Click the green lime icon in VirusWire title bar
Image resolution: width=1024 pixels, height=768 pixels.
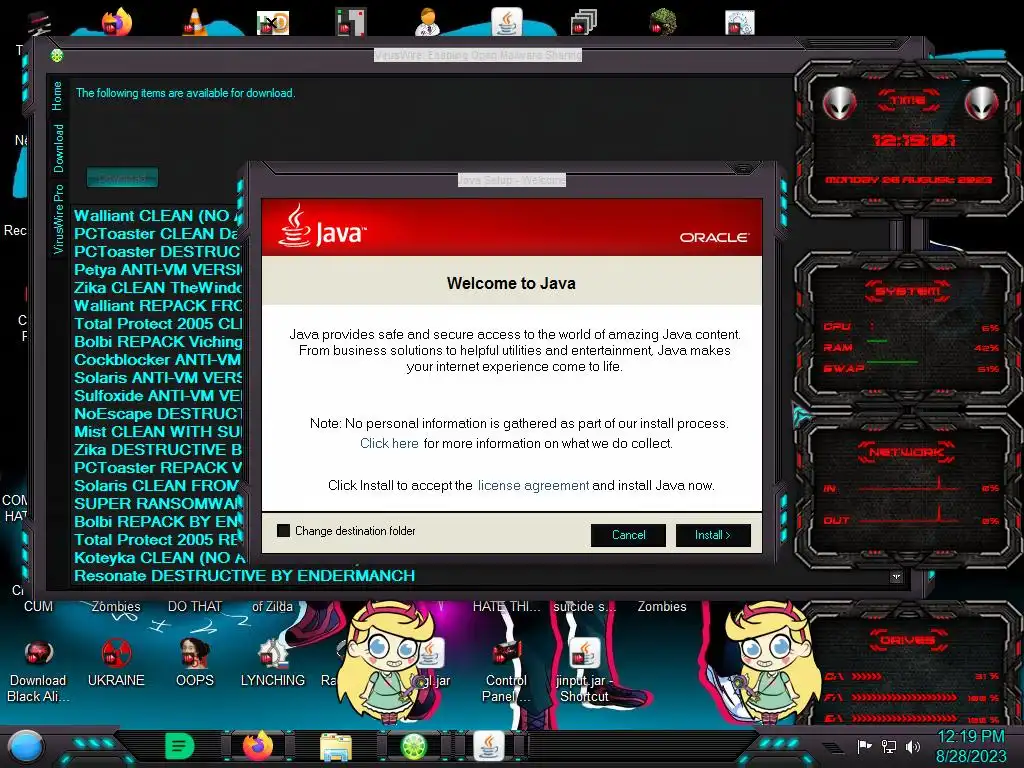point(57,56)
